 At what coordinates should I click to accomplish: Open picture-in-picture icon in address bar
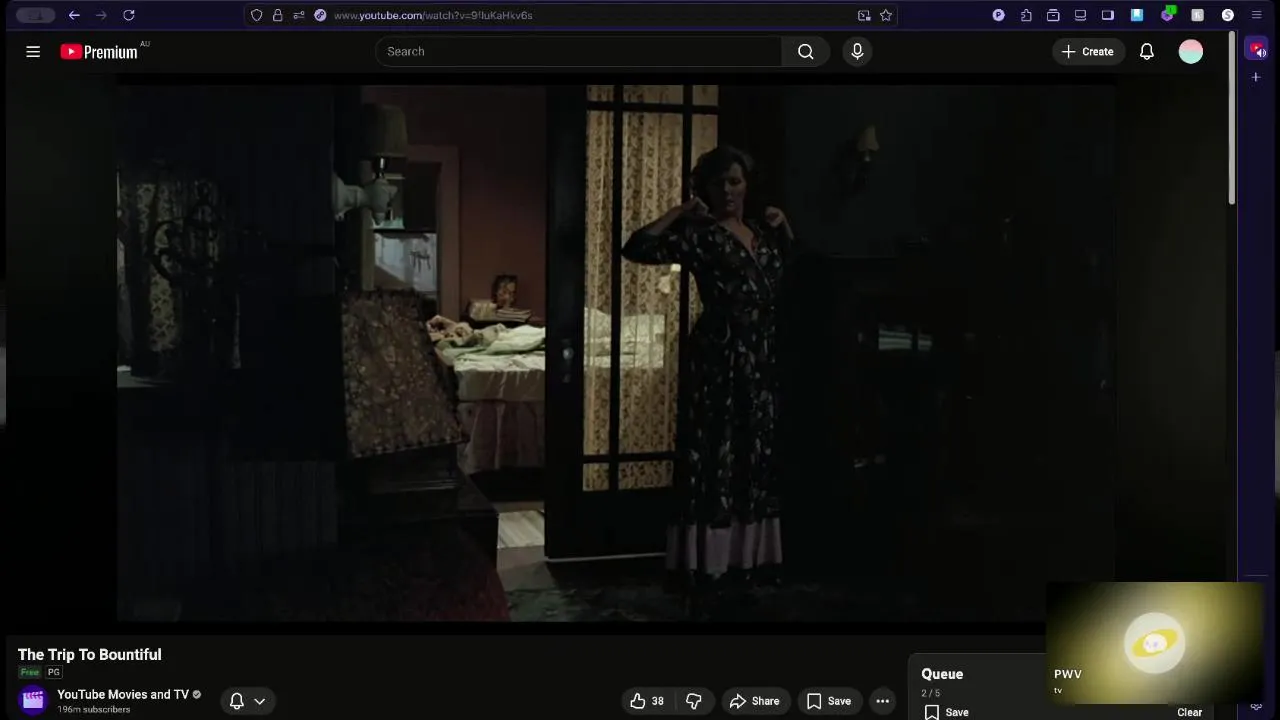pos(864,15)
